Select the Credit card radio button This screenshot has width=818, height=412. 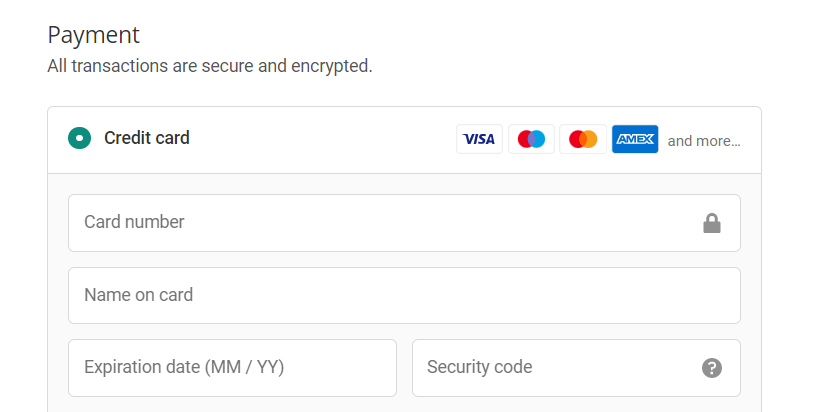(x=79, y=138)
